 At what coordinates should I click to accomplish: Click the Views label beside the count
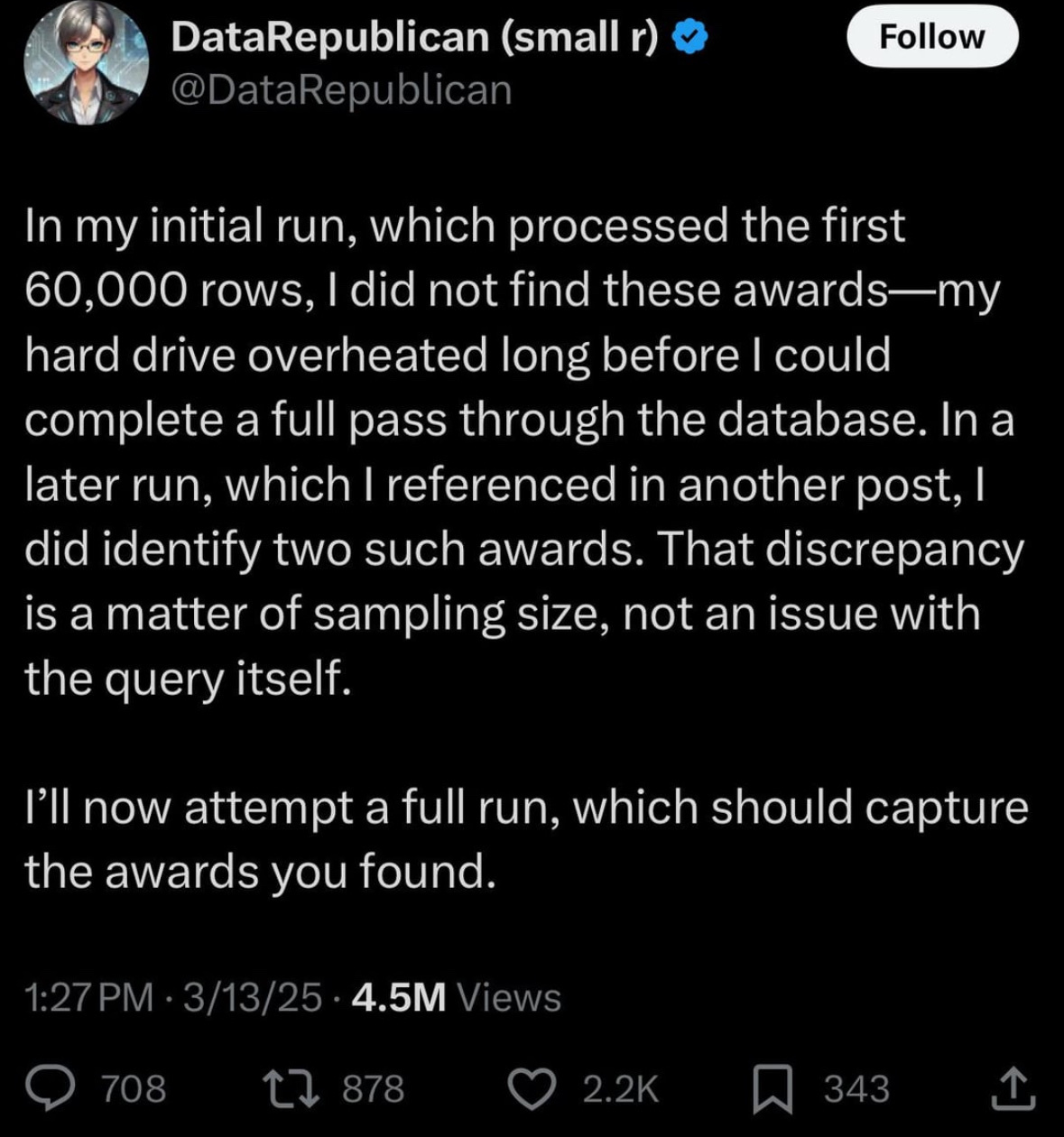[x=509, y=997]
